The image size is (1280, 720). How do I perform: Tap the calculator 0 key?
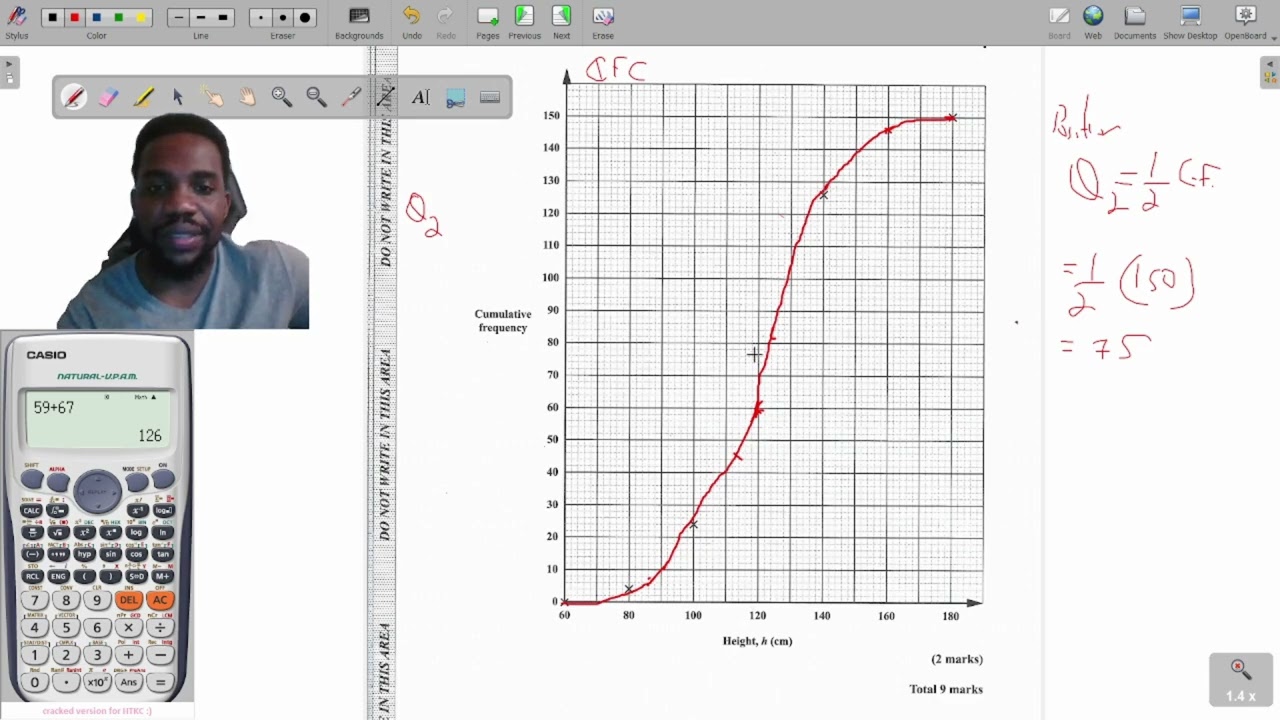(x=35, y=682)
